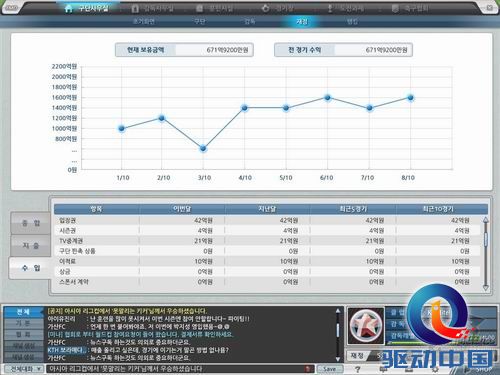Open the 구단사무실 home icon tab
The height and width of the screenshot is (375, 500).
[87, 8]
